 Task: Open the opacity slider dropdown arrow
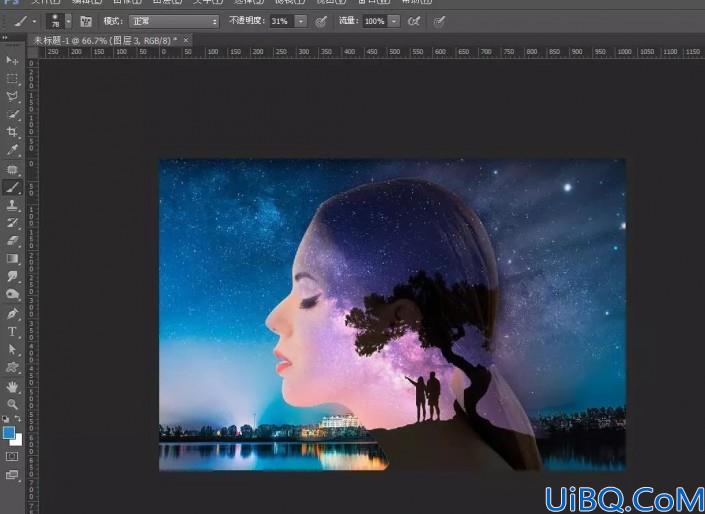[301, 21]
